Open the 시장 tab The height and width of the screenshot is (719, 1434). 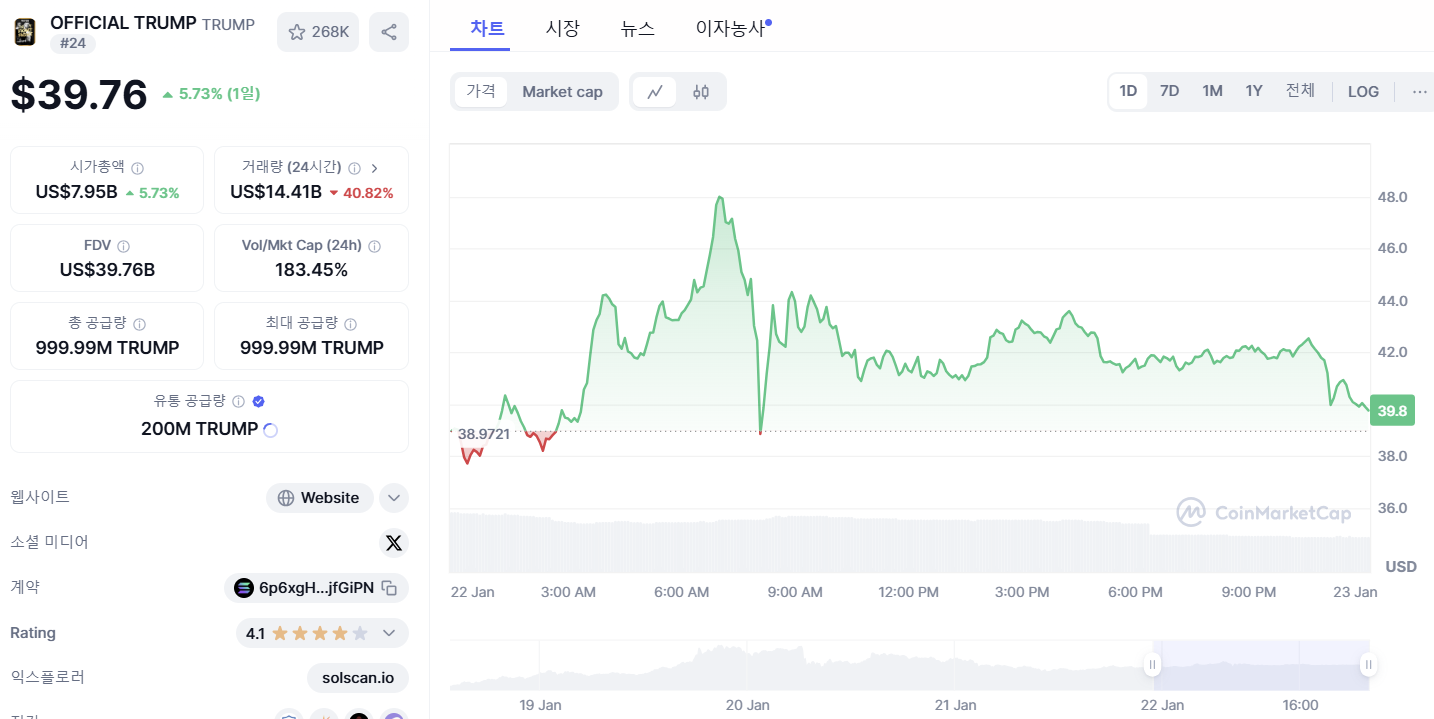coord(562,28)
